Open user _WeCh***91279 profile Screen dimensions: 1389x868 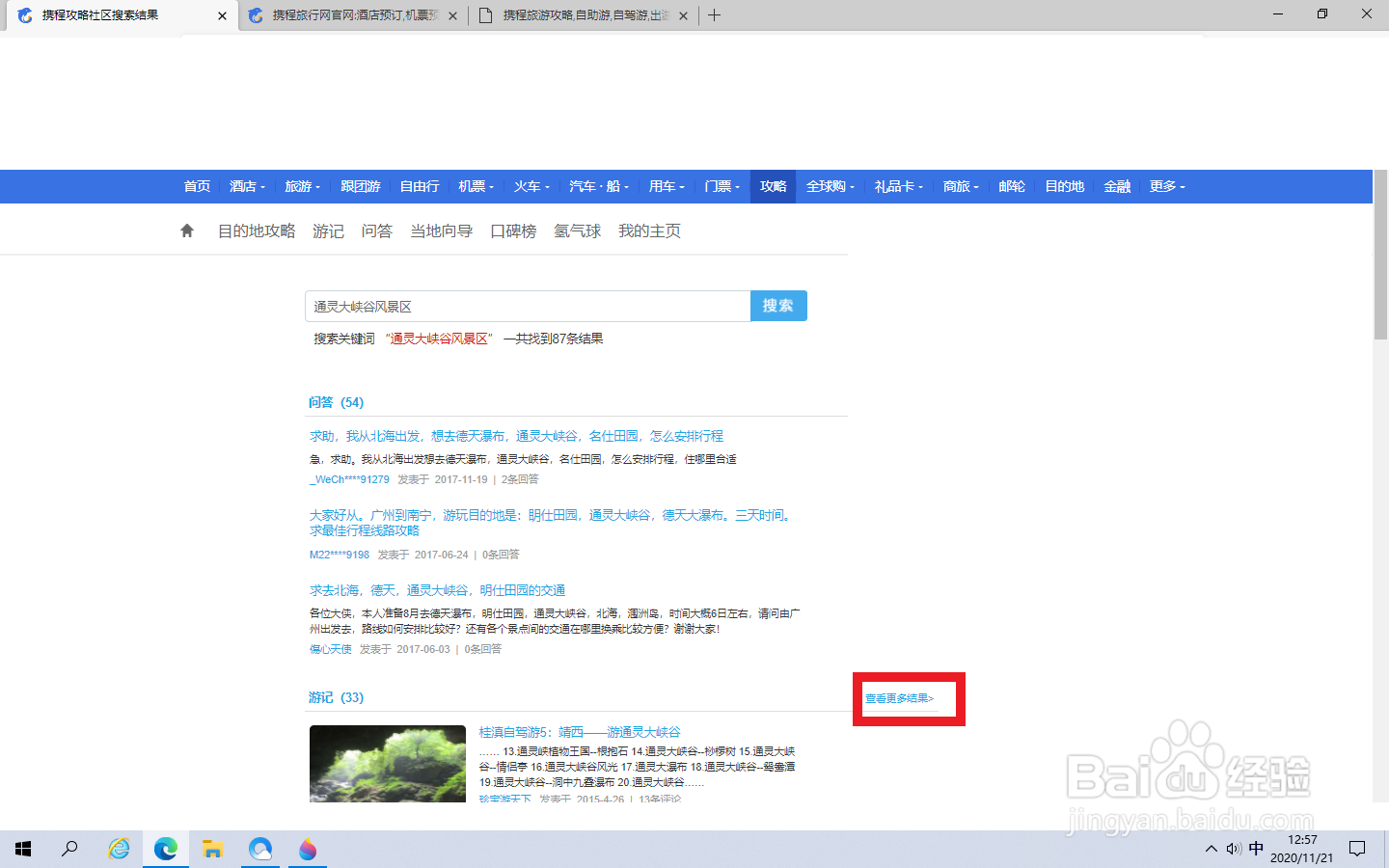pos(349,479)
